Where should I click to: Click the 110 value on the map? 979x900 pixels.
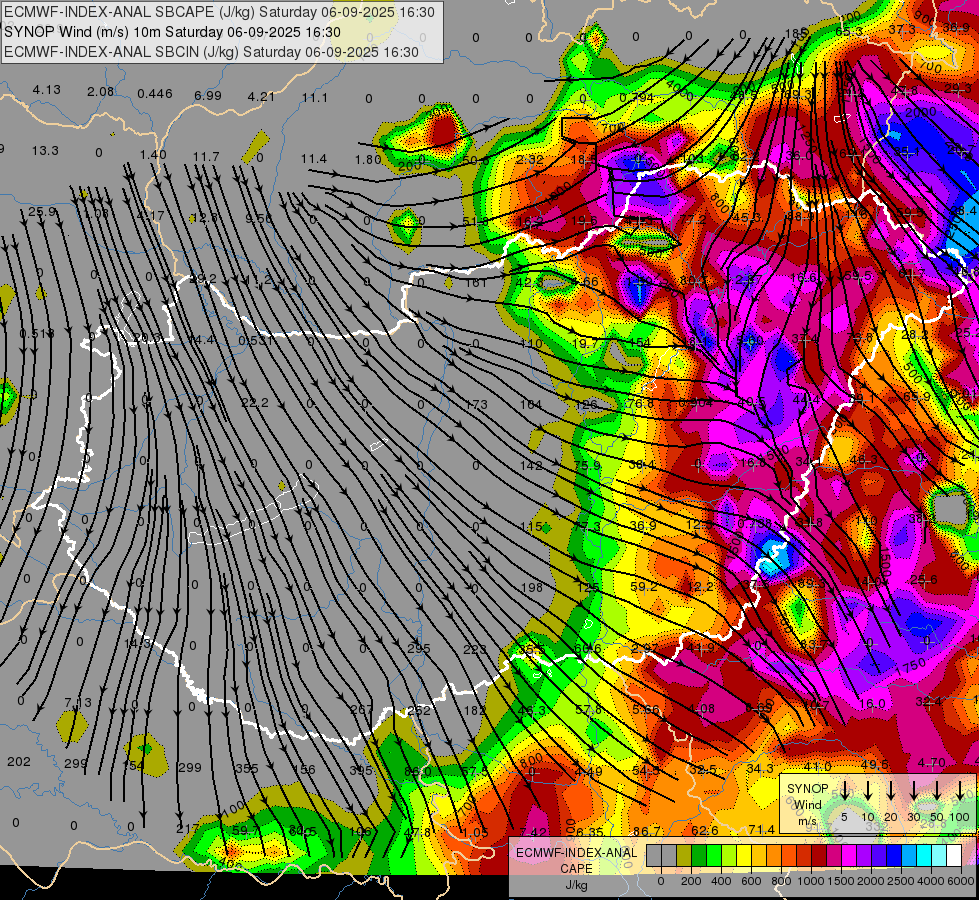click(x=531, y=344)
